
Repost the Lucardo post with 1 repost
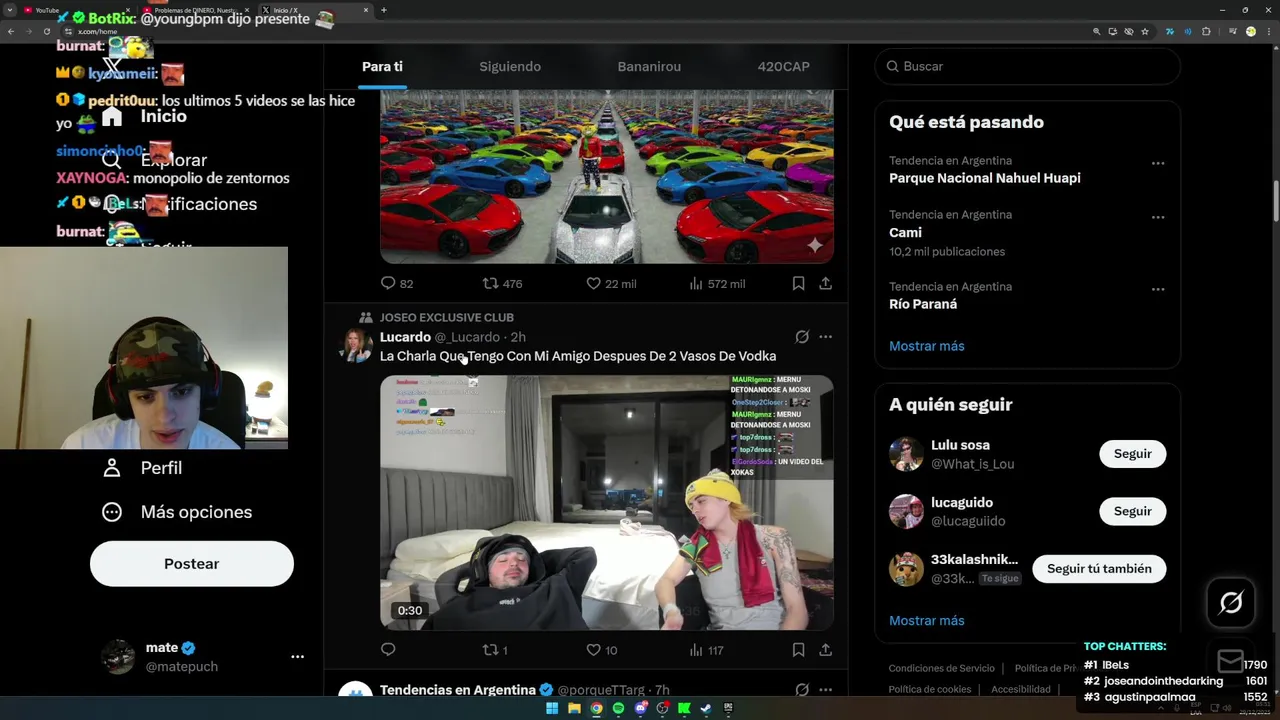tap(495, 649)
